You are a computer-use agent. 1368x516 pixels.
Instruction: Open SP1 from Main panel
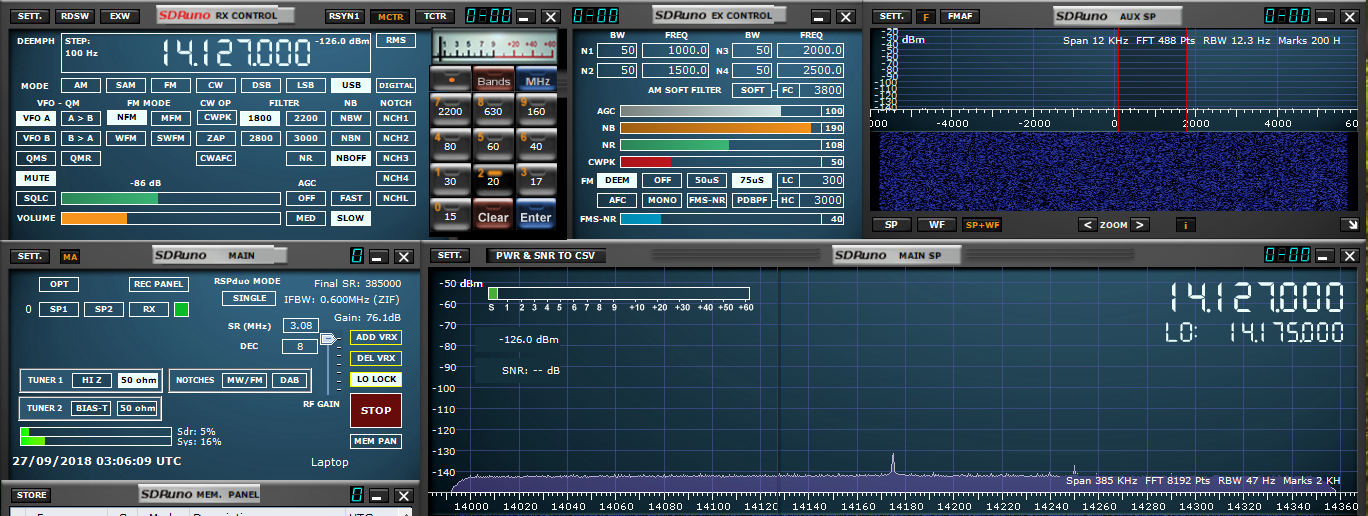(58, 310)
